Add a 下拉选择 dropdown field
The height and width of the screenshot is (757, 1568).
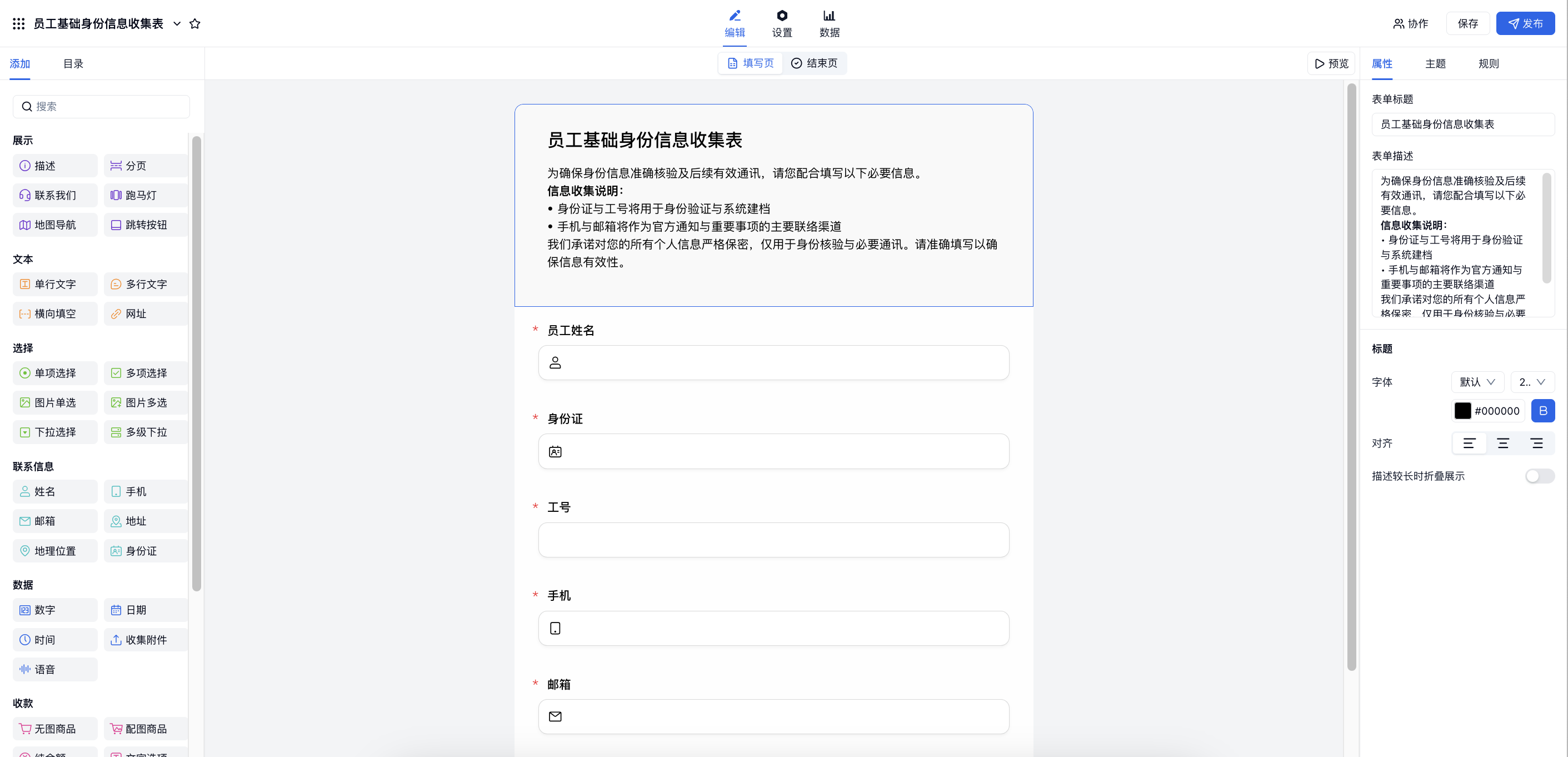coord(55,432)
